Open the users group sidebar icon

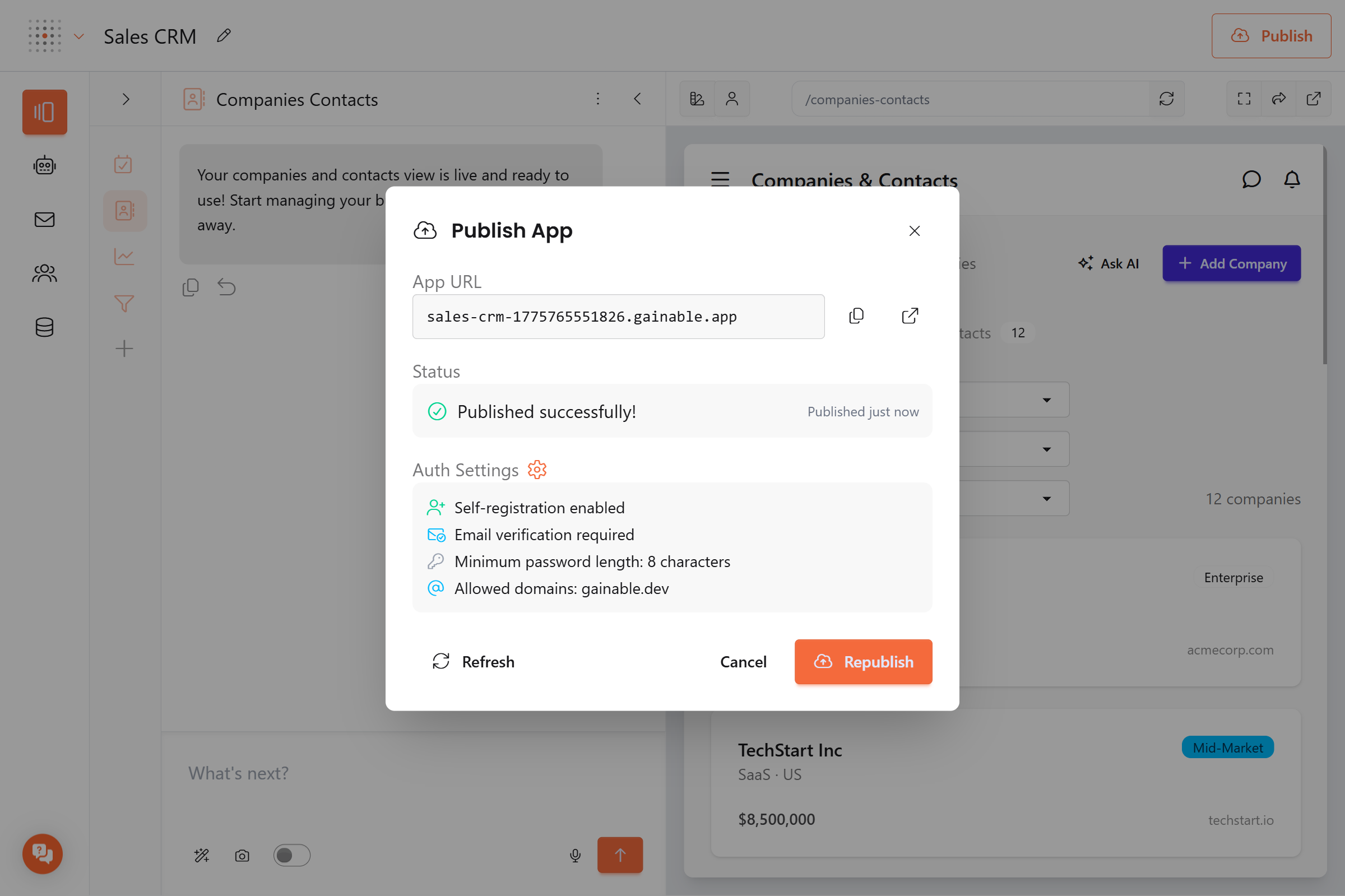(45, 273)
